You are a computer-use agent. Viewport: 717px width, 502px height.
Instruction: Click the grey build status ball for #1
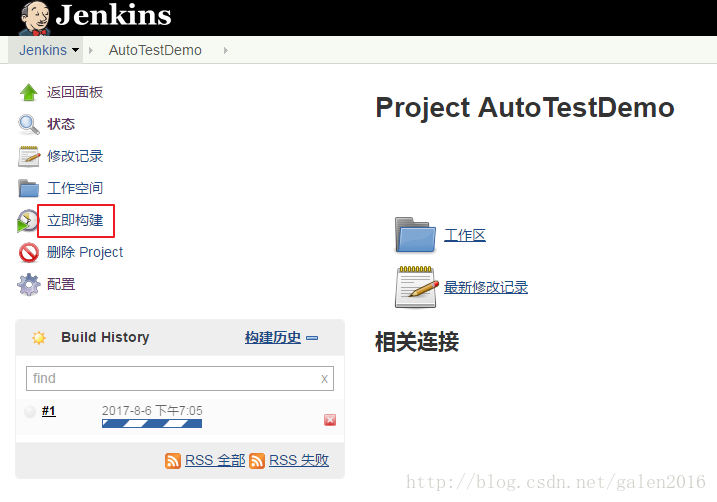(x=30, y=411)
